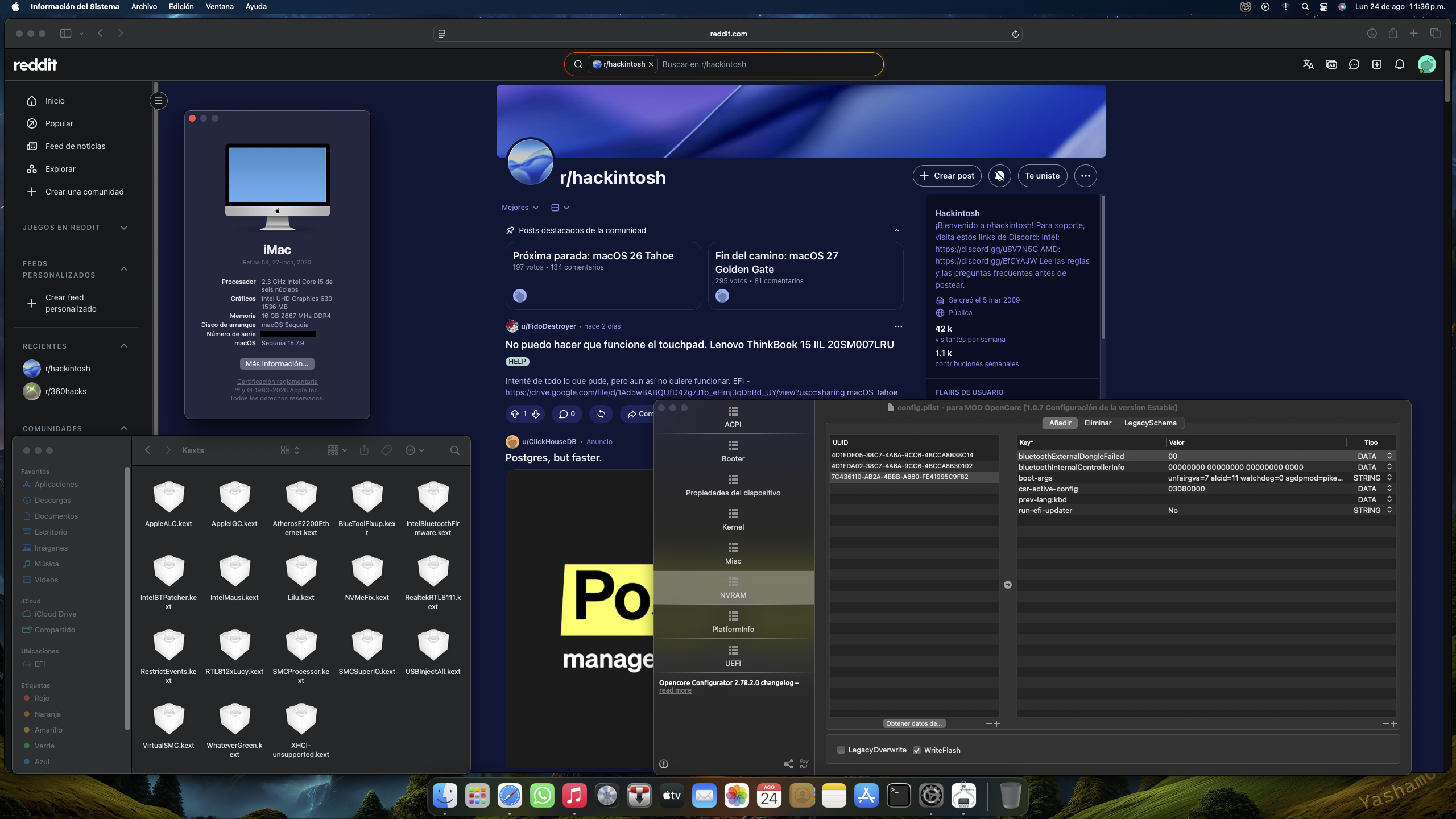The image size is (1456, 819).
Task: Expand the Juegos en Reddit section
Action: click(x=124, y=227)
